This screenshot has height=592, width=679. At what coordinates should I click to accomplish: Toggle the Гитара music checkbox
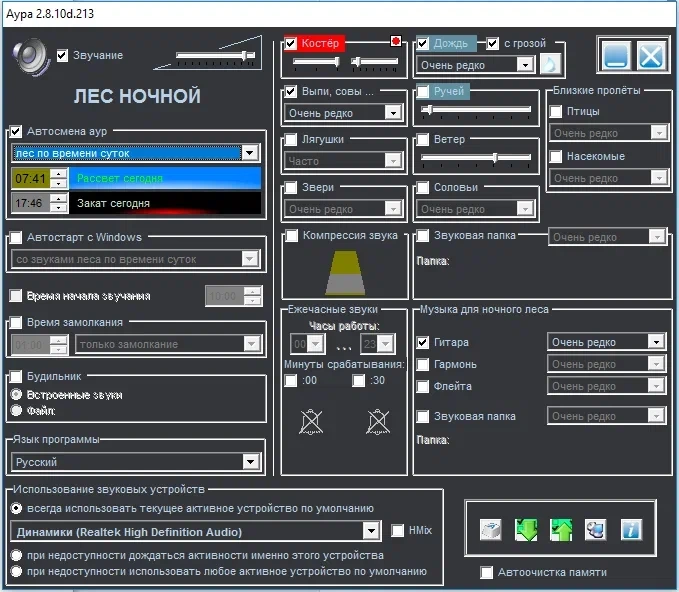point(423,343)
